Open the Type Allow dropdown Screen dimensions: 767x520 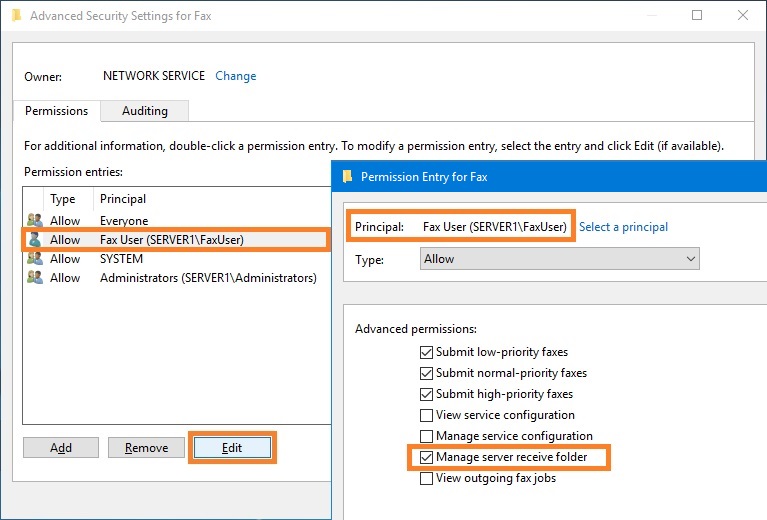click(560, 259)
